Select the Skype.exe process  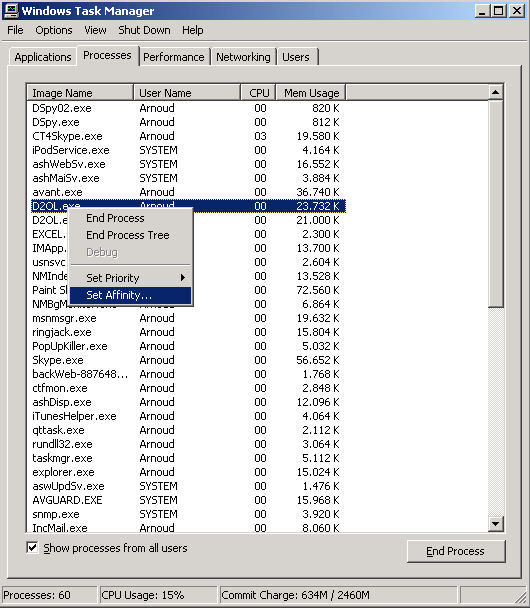[186, 360]
